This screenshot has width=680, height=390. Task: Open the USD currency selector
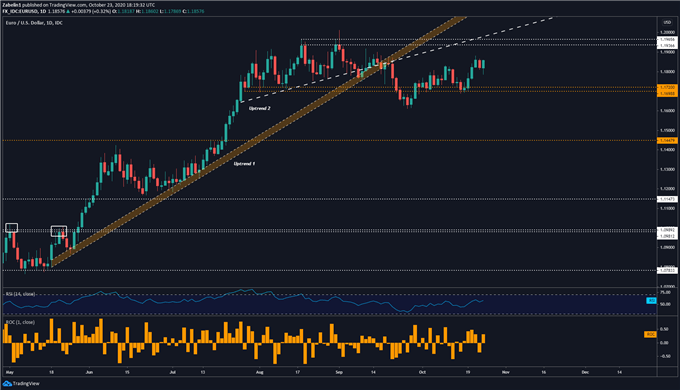point(667,23)
